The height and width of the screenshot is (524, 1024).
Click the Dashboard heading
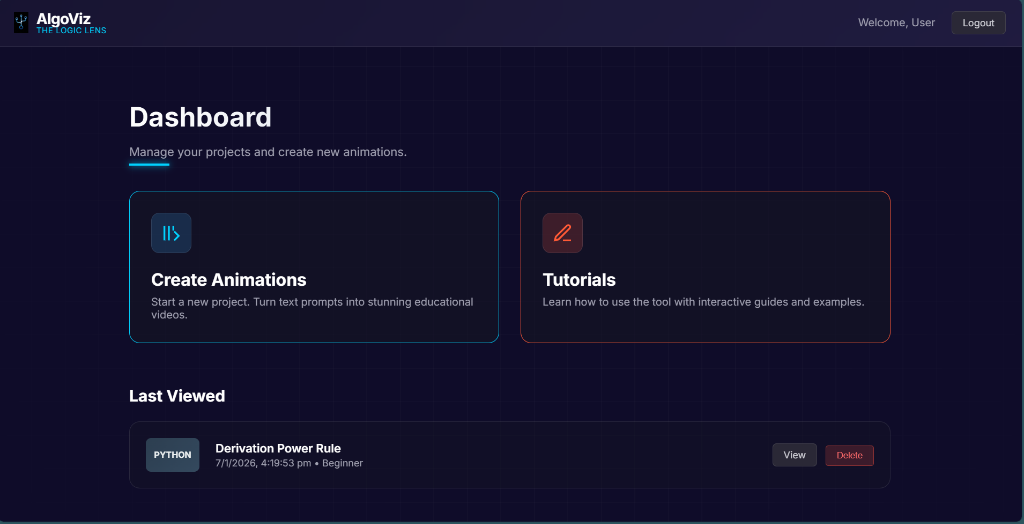tap(200, 117)
